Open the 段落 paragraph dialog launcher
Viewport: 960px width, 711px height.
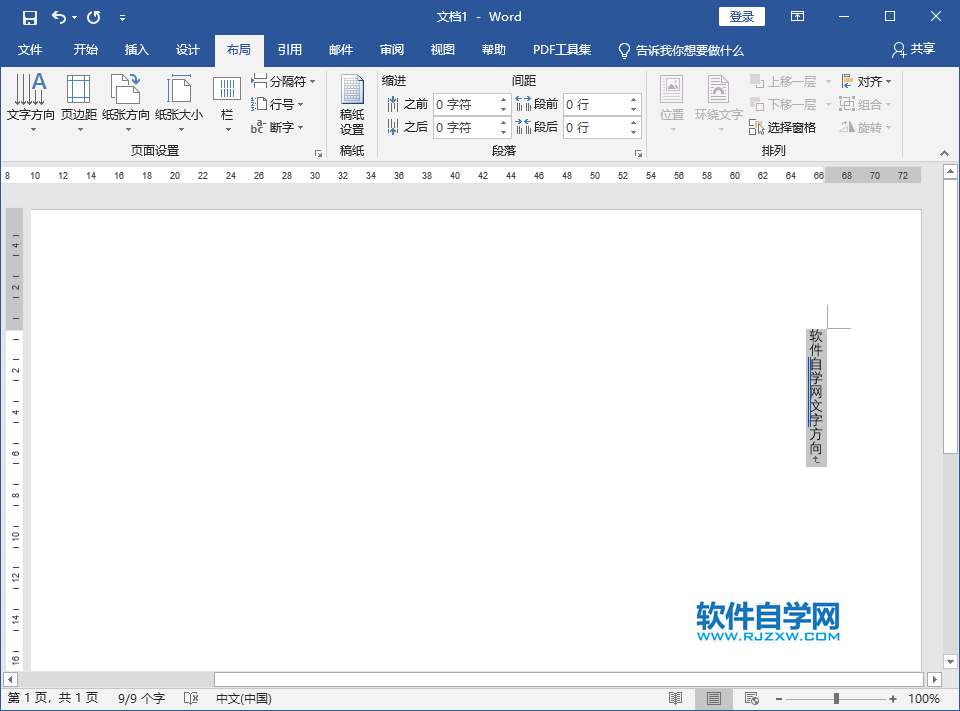pos(637,151)
